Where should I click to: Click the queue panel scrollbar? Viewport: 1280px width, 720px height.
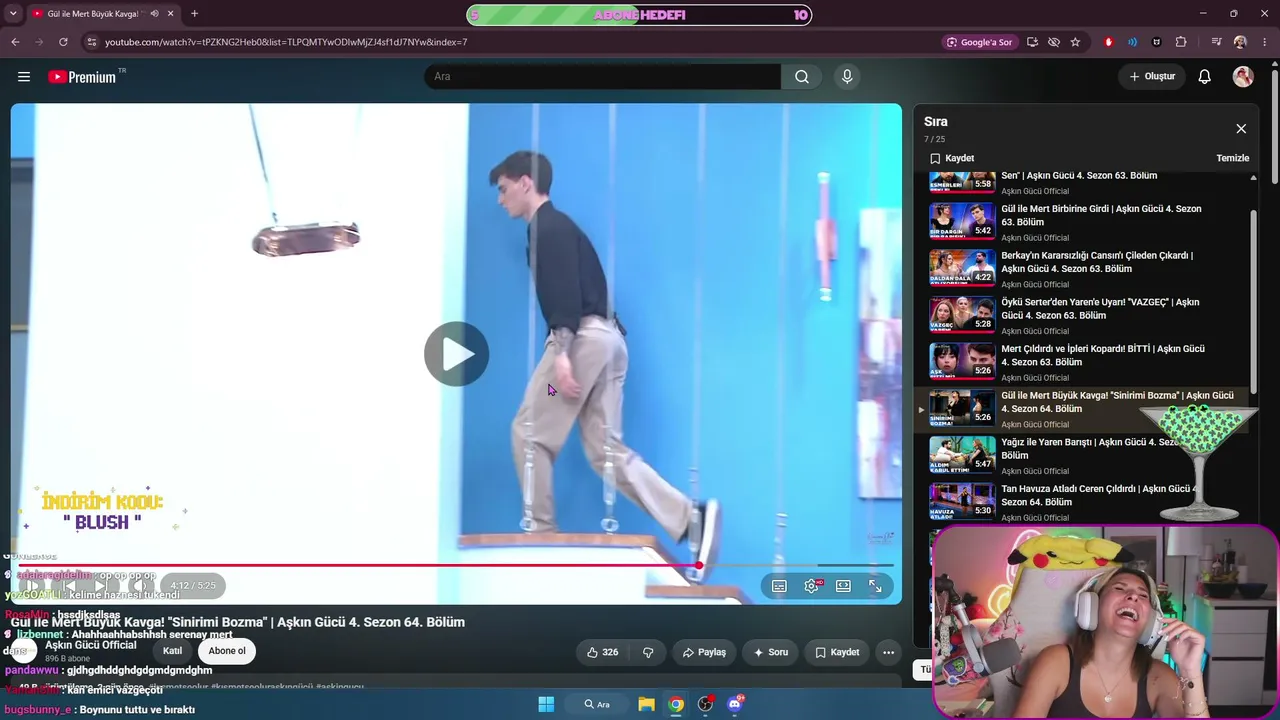[x=1254, y=300]
